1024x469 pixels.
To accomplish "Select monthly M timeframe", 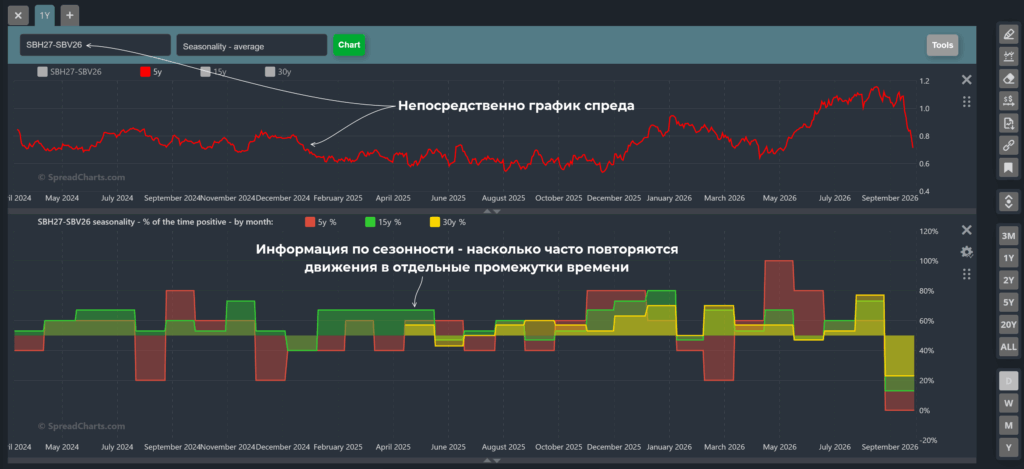I will coord(1008,425).
